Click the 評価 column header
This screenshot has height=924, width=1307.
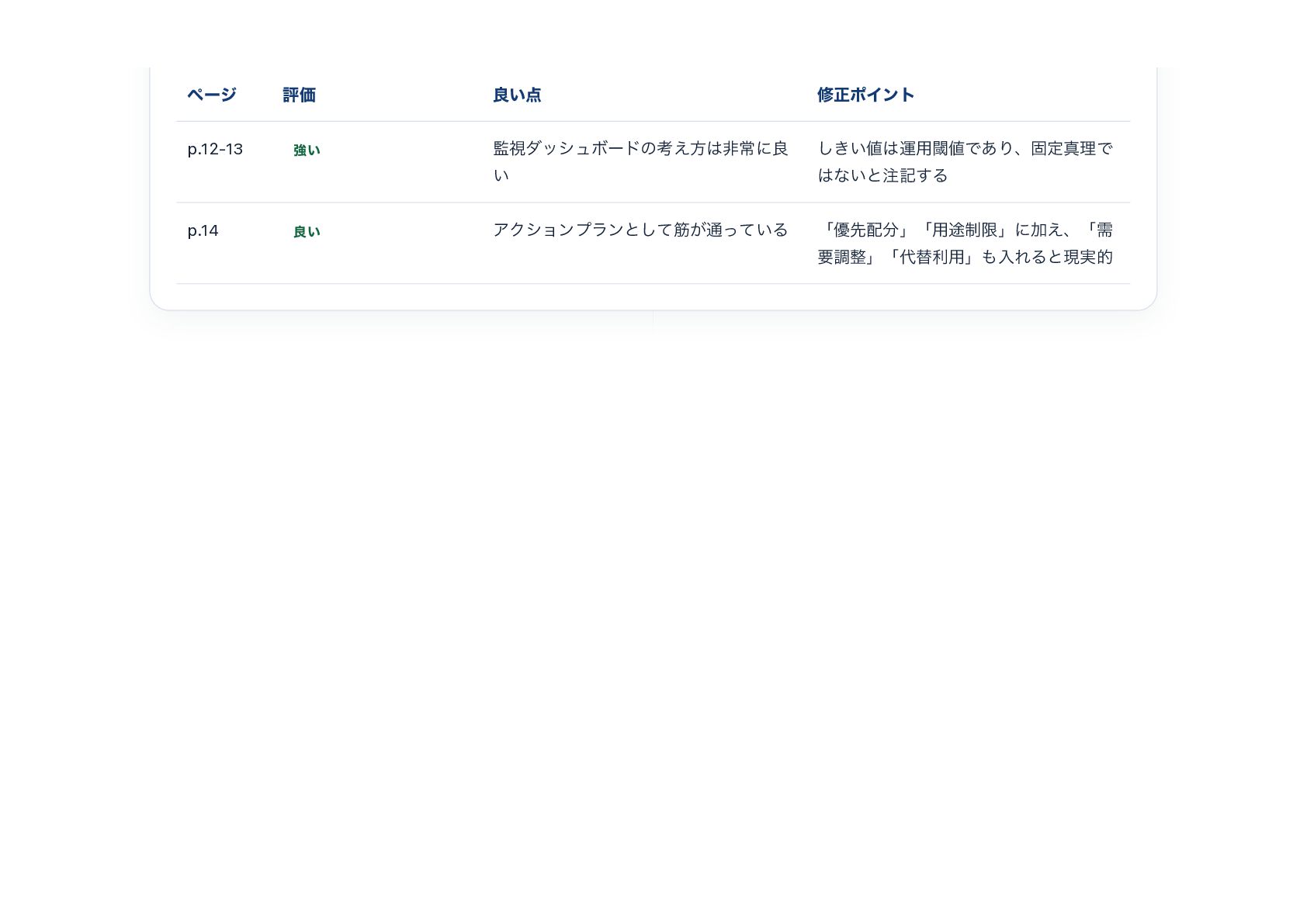[x=299, y=95]
